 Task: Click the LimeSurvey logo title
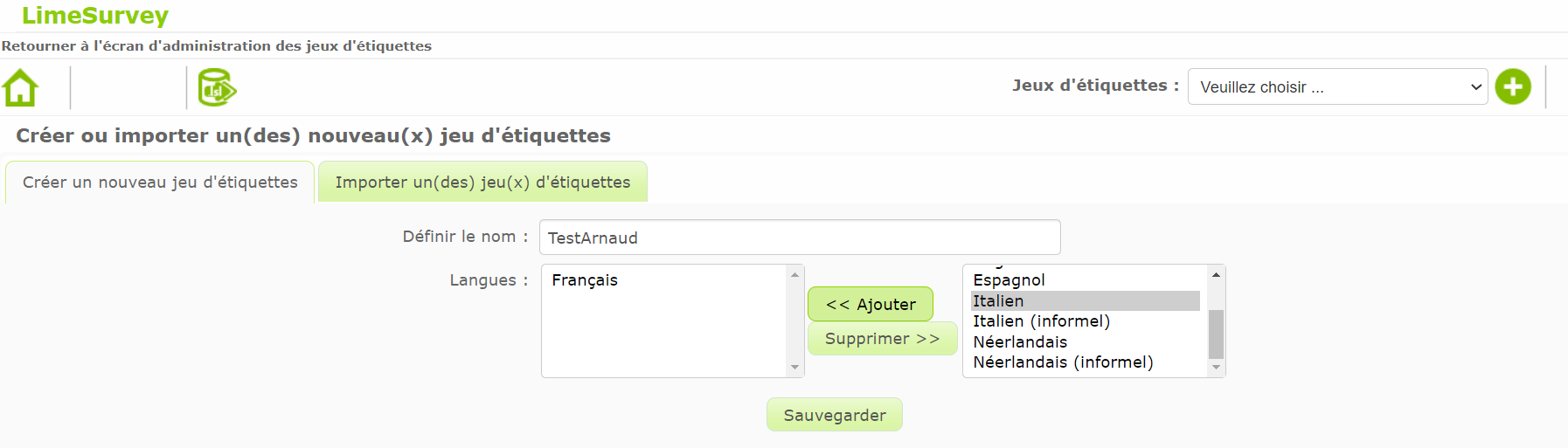pyautogui.click(x=95, y=16)
